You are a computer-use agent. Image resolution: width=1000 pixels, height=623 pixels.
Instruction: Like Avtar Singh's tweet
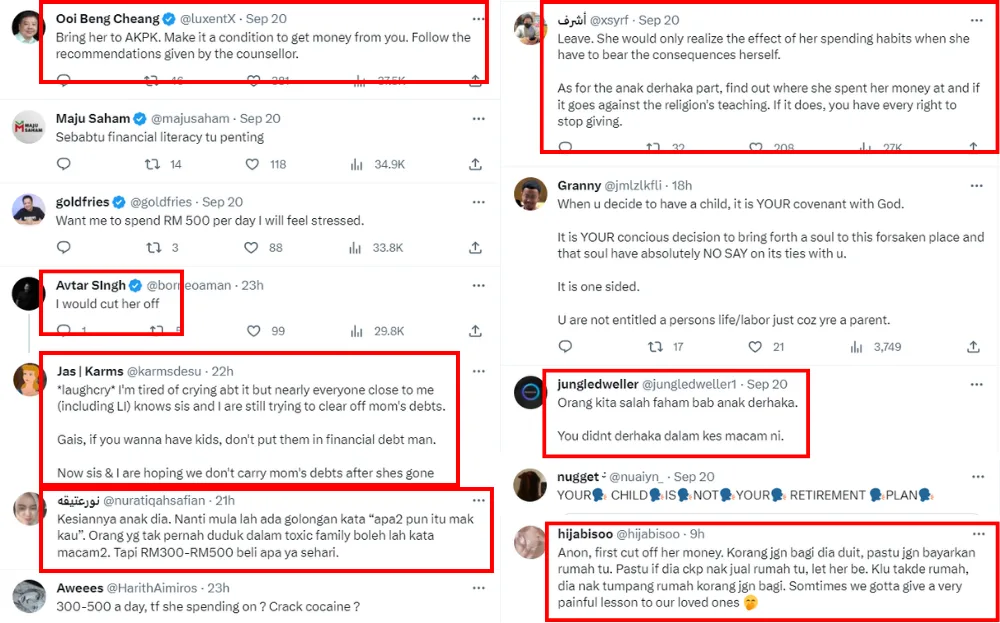point(252,331)
